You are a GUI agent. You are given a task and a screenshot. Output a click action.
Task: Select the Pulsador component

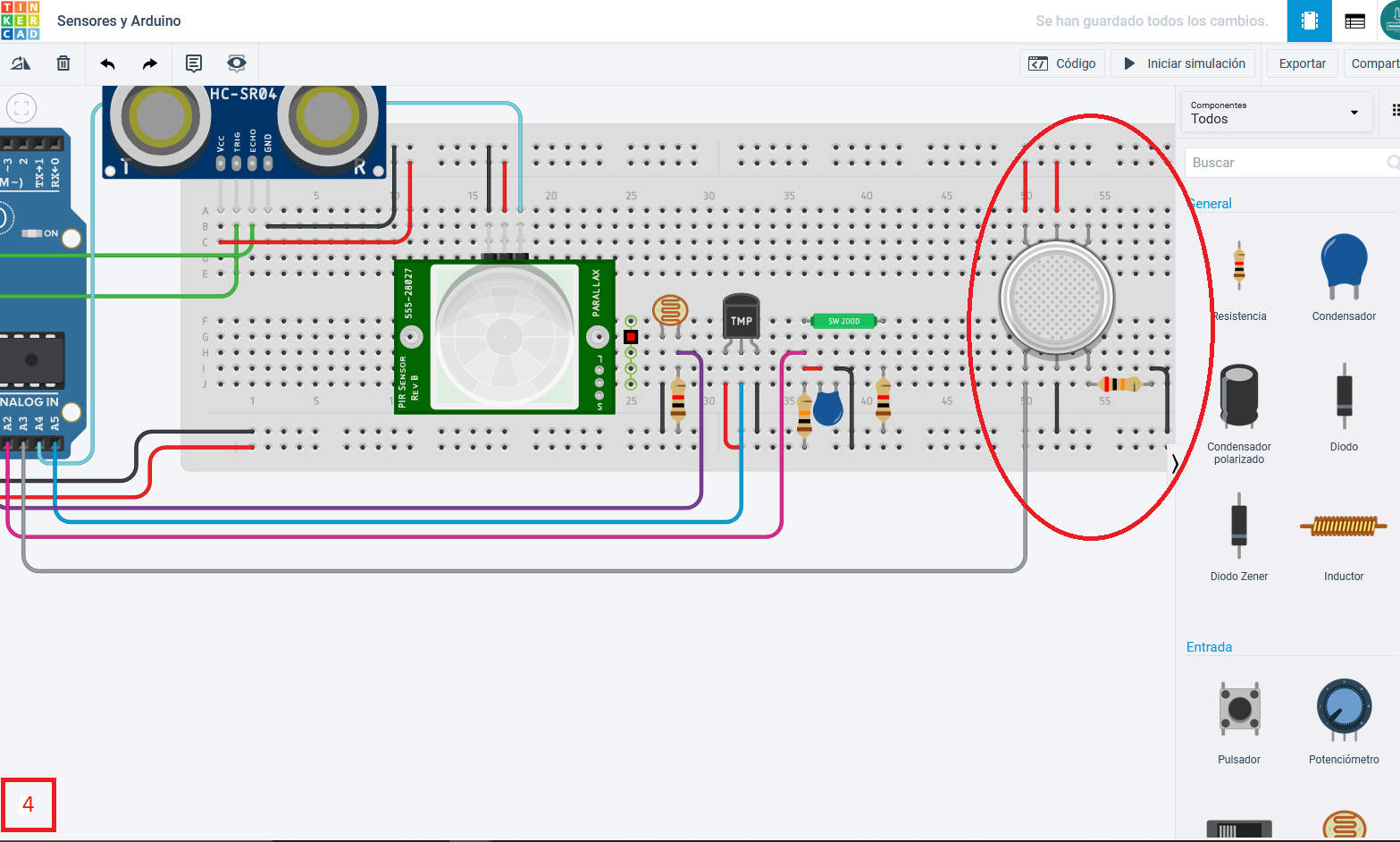point(1239,722)
